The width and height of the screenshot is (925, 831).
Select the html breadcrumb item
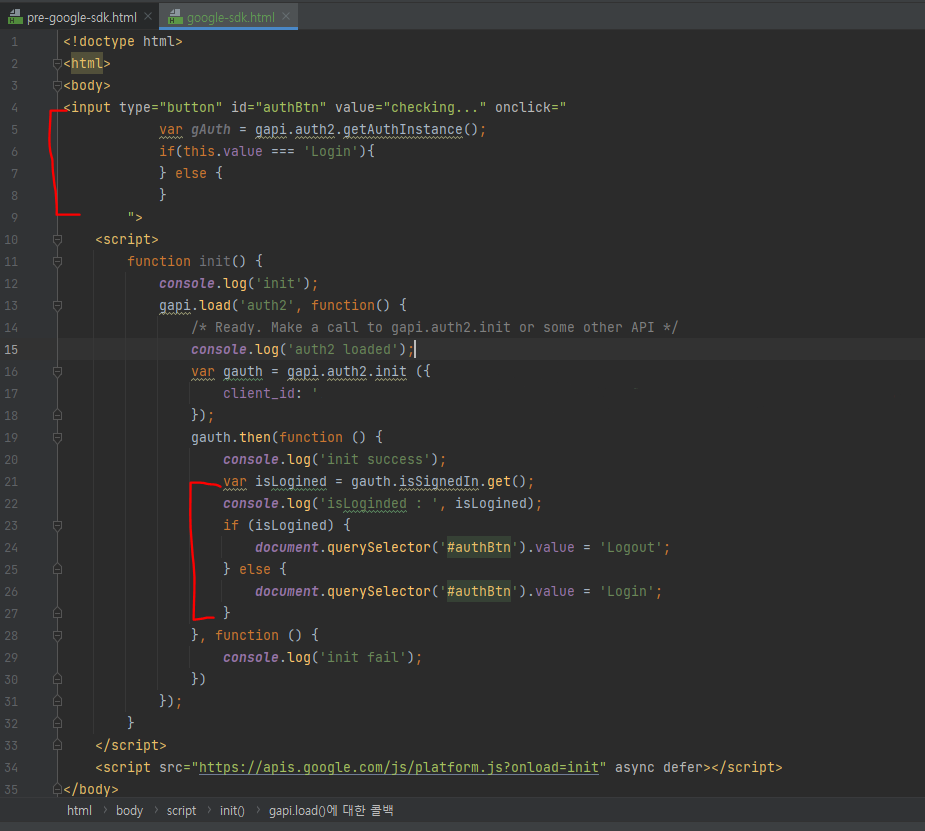[79, 810]
